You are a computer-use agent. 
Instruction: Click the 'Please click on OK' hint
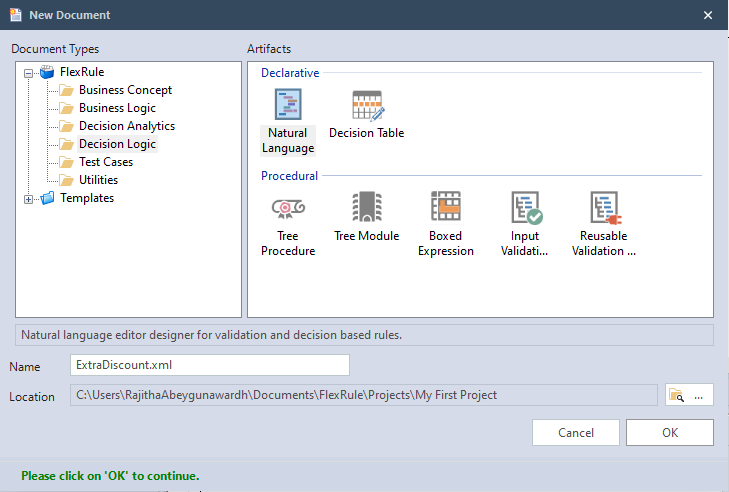[x=110, y=476]
